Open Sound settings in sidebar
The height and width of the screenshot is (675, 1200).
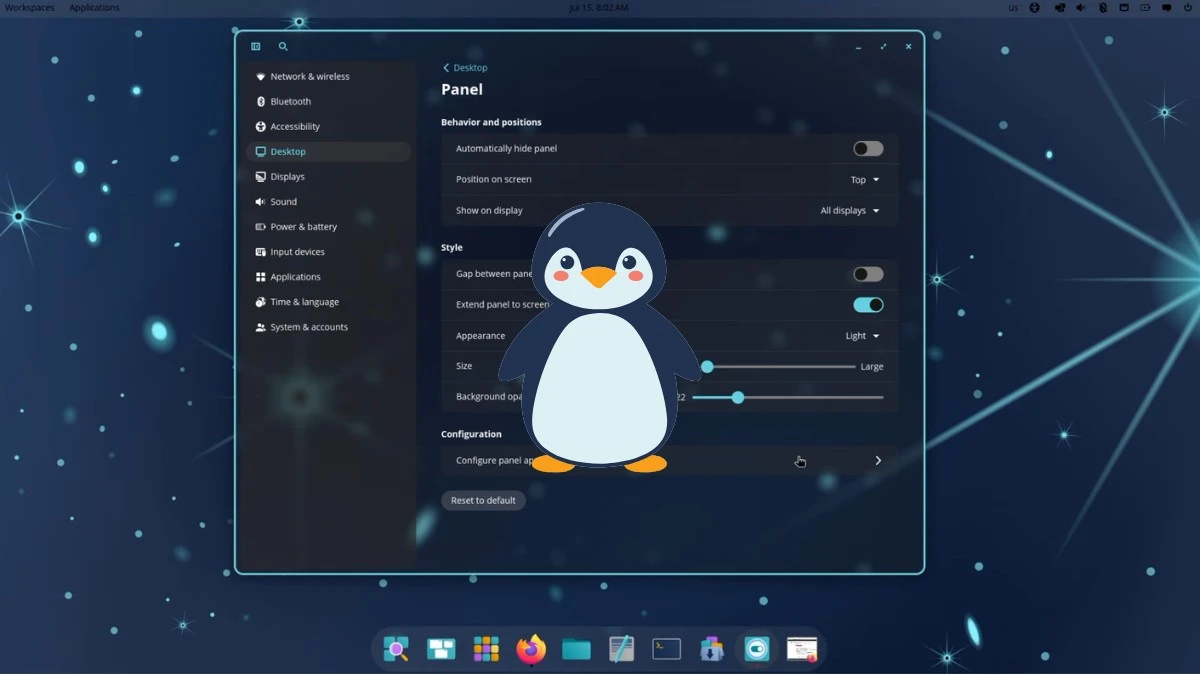coord(328,202)
